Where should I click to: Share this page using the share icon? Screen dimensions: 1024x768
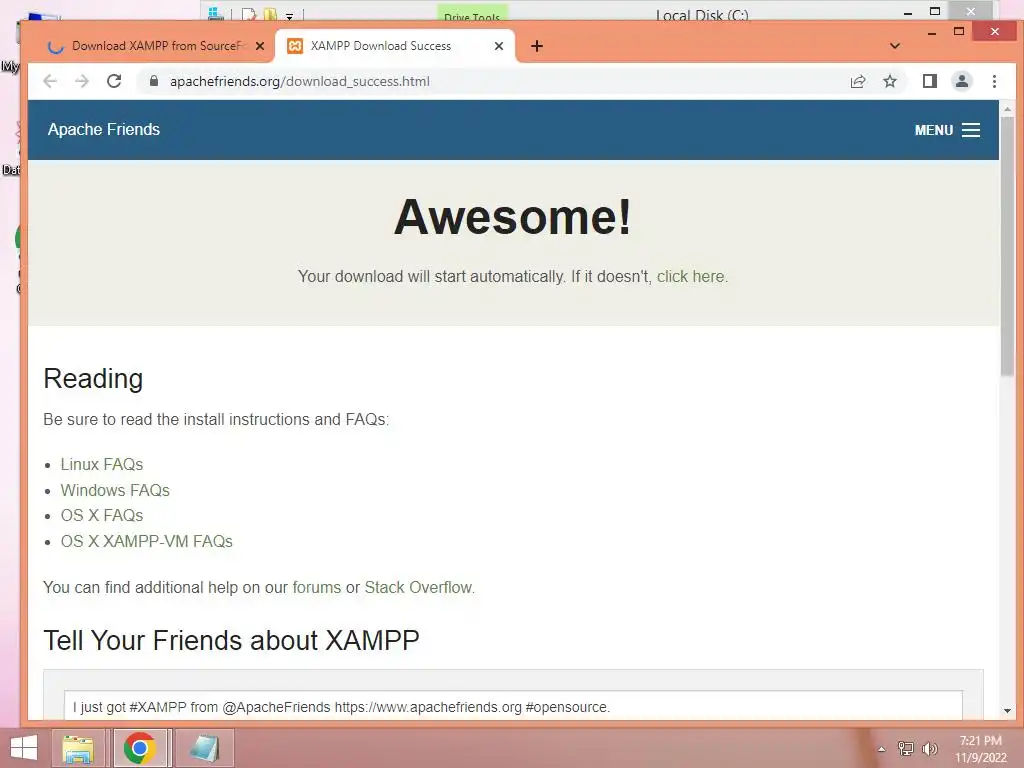click(x=858, y=81)
